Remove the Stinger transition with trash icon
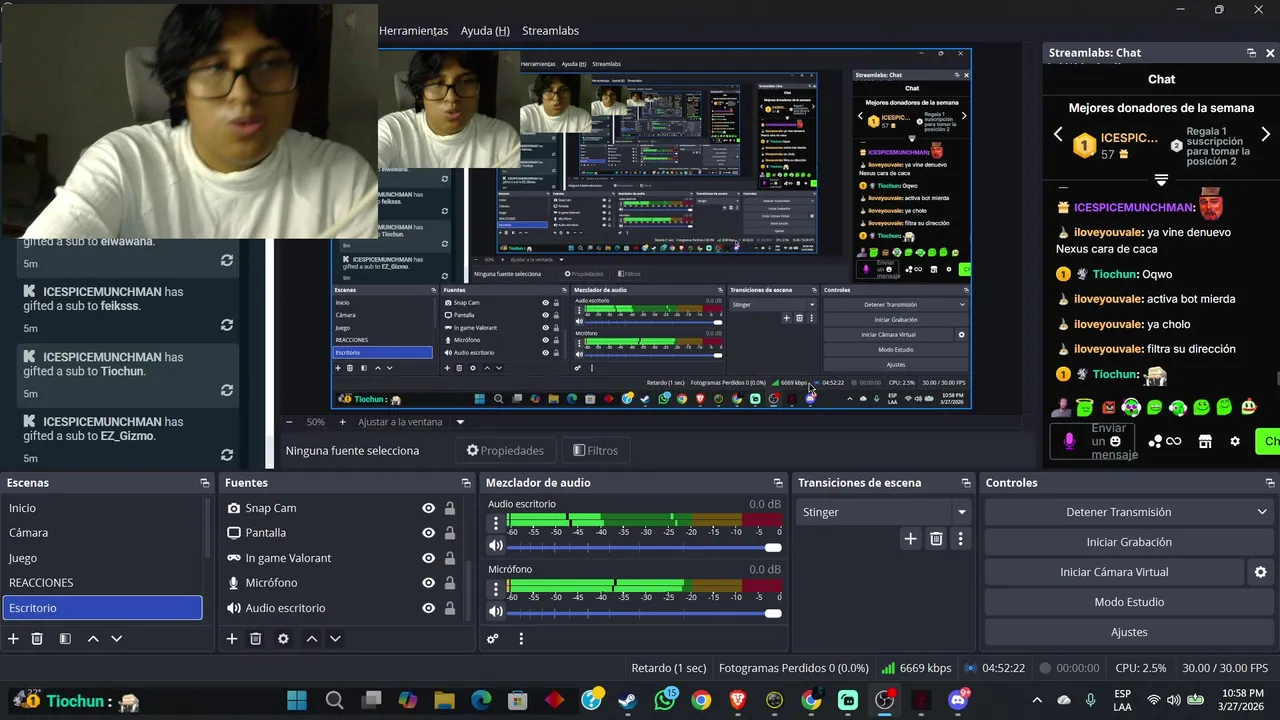Viewport: 1280px width, 720px height. 936,539
